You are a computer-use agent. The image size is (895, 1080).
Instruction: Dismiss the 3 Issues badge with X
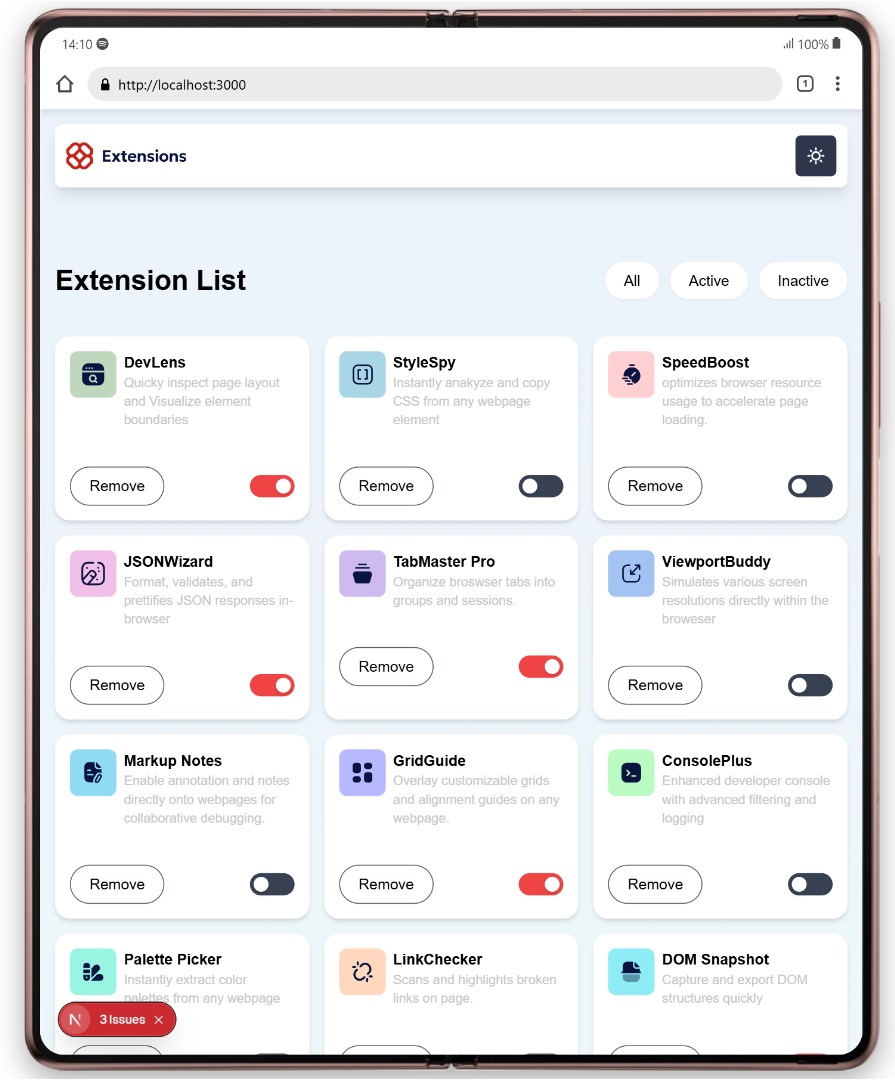tap(159, 1019)
